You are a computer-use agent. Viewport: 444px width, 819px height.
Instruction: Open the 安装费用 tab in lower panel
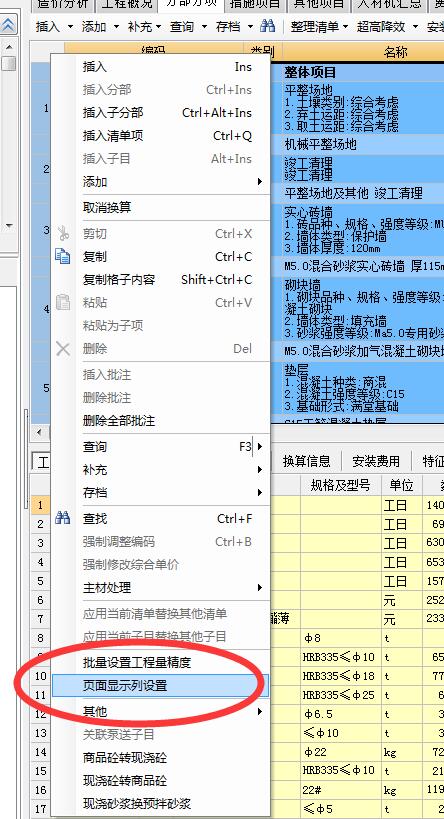tap(376, 461)
